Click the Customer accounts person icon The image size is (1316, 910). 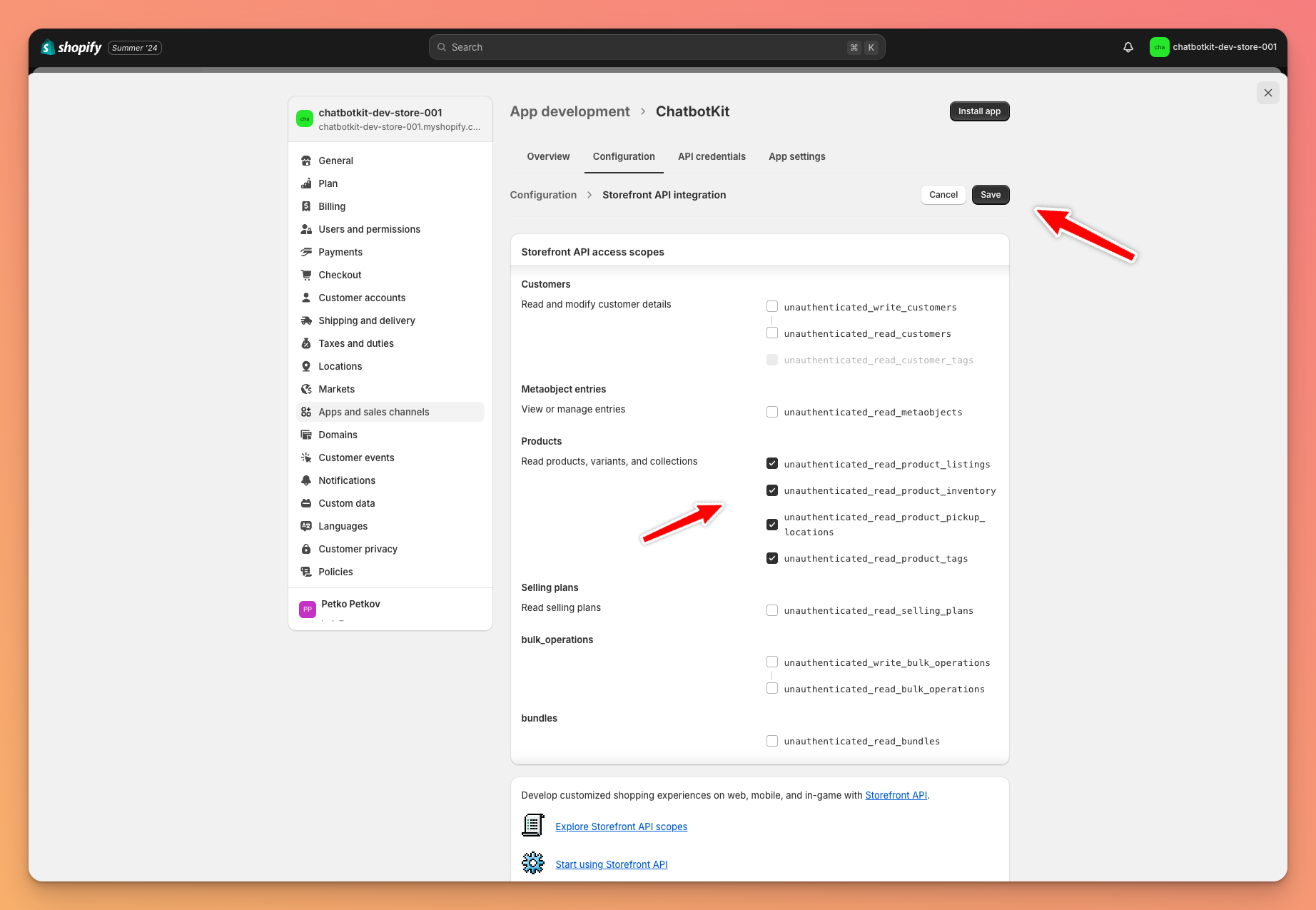click(x=306, y=298)
